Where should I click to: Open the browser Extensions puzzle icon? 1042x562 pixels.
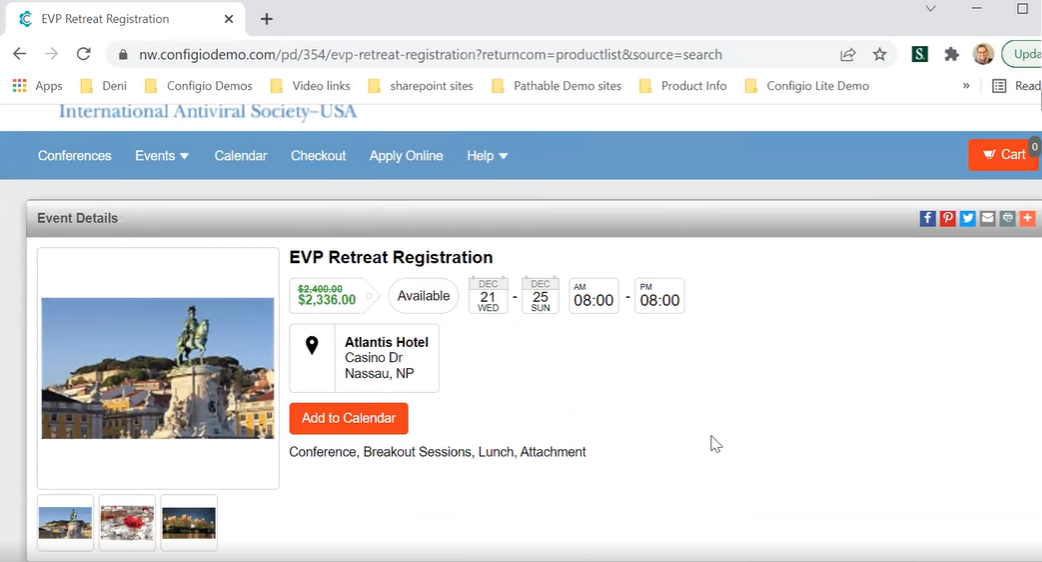click(951, 54)
